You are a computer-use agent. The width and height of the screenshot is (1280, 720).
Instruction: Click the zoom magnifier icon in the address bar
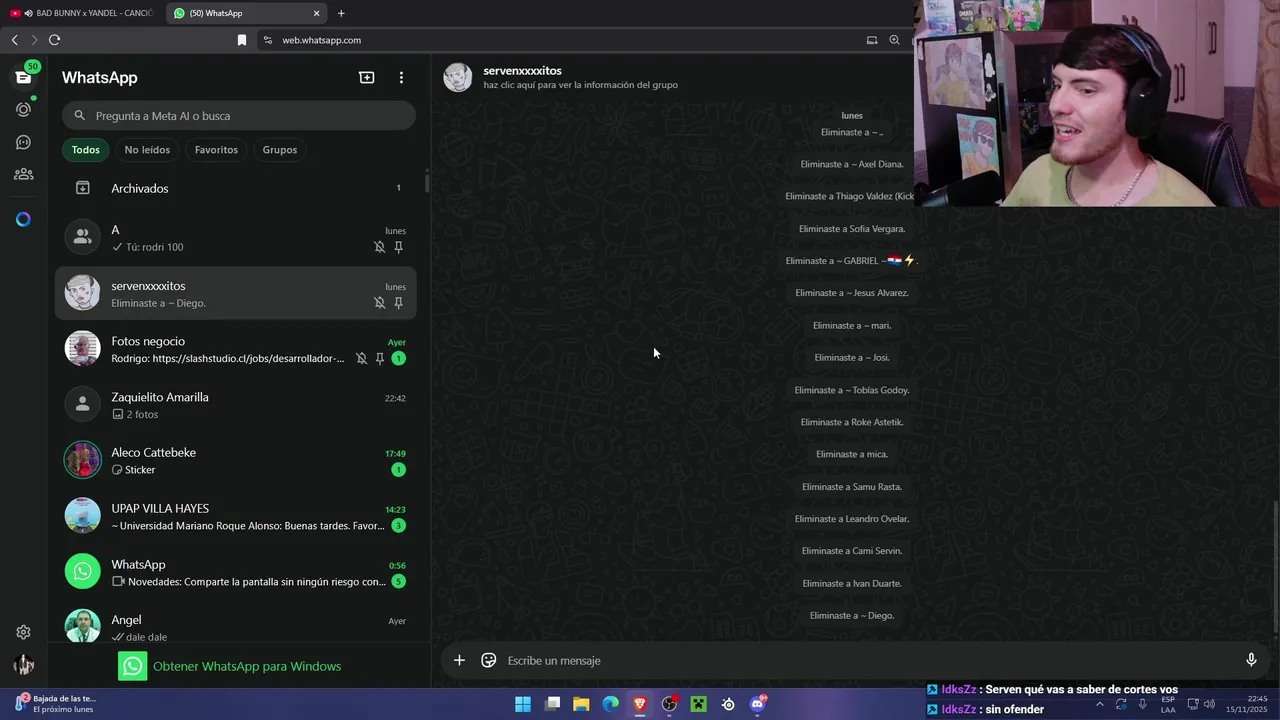pyautogui.click(x=895, y=40)
